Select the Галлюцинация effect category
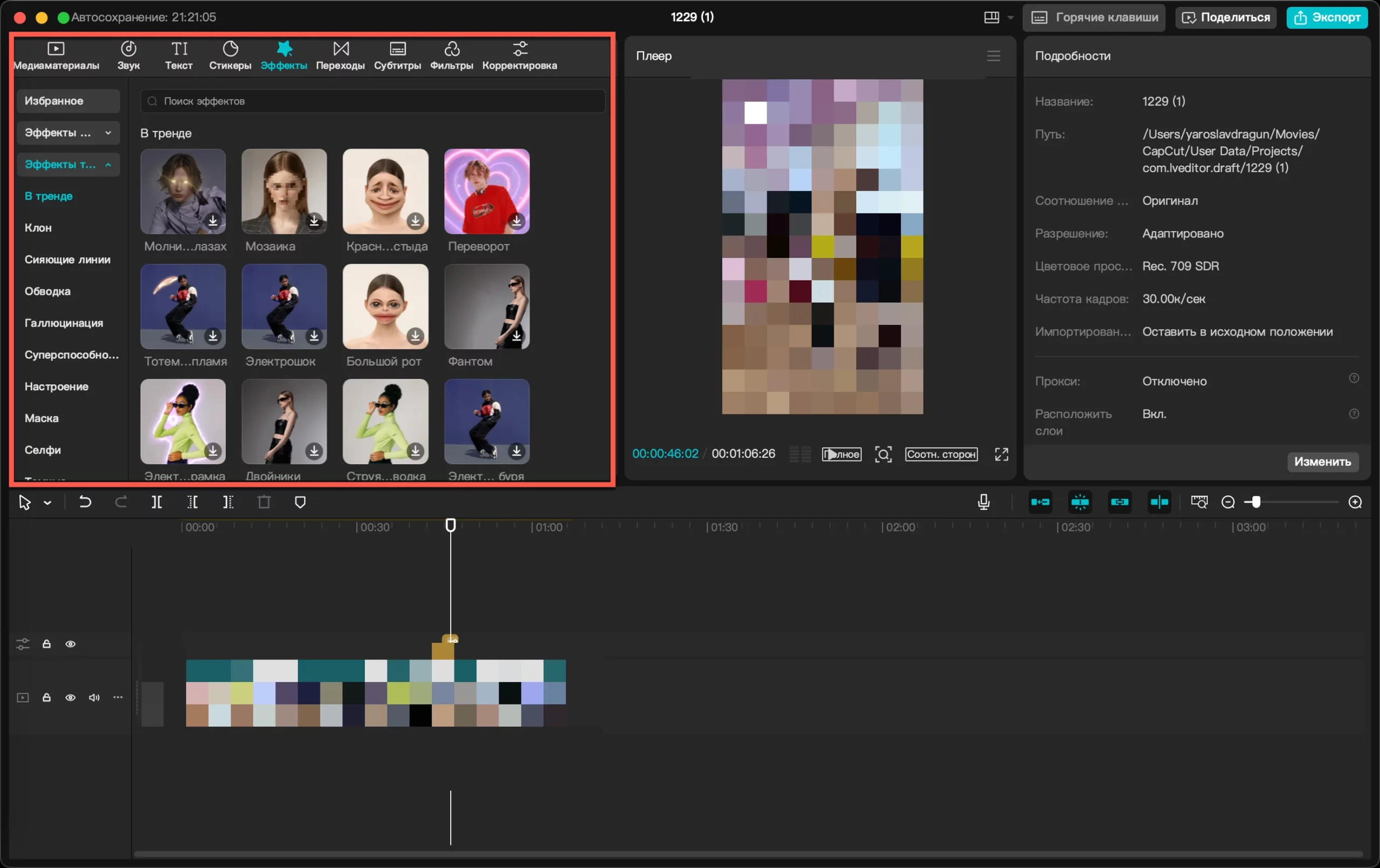Viewport: 1380px width, 868px height. (64, 323)
